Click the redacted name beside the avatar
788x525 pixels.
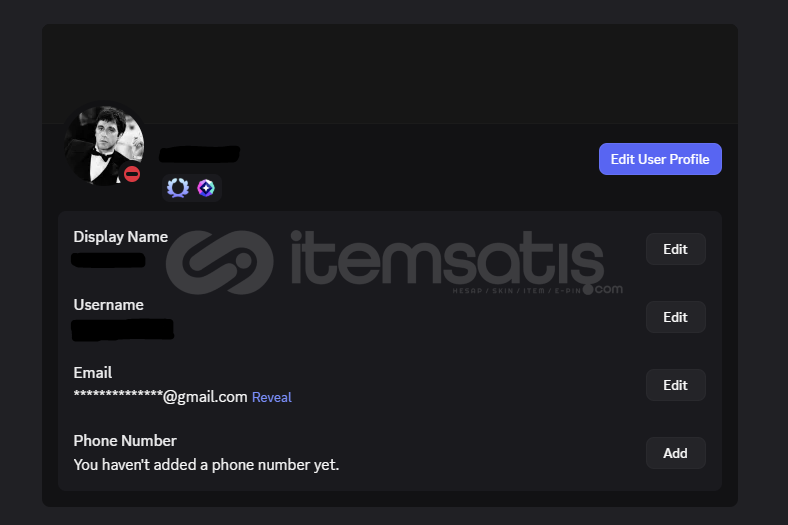(199, 154)
